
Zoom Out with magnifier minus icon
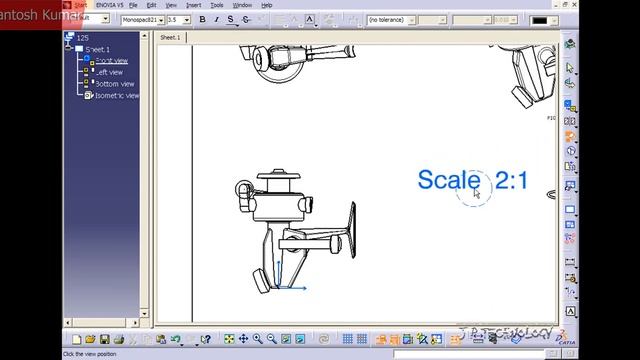pyautogui.click(x=272, y=339)
